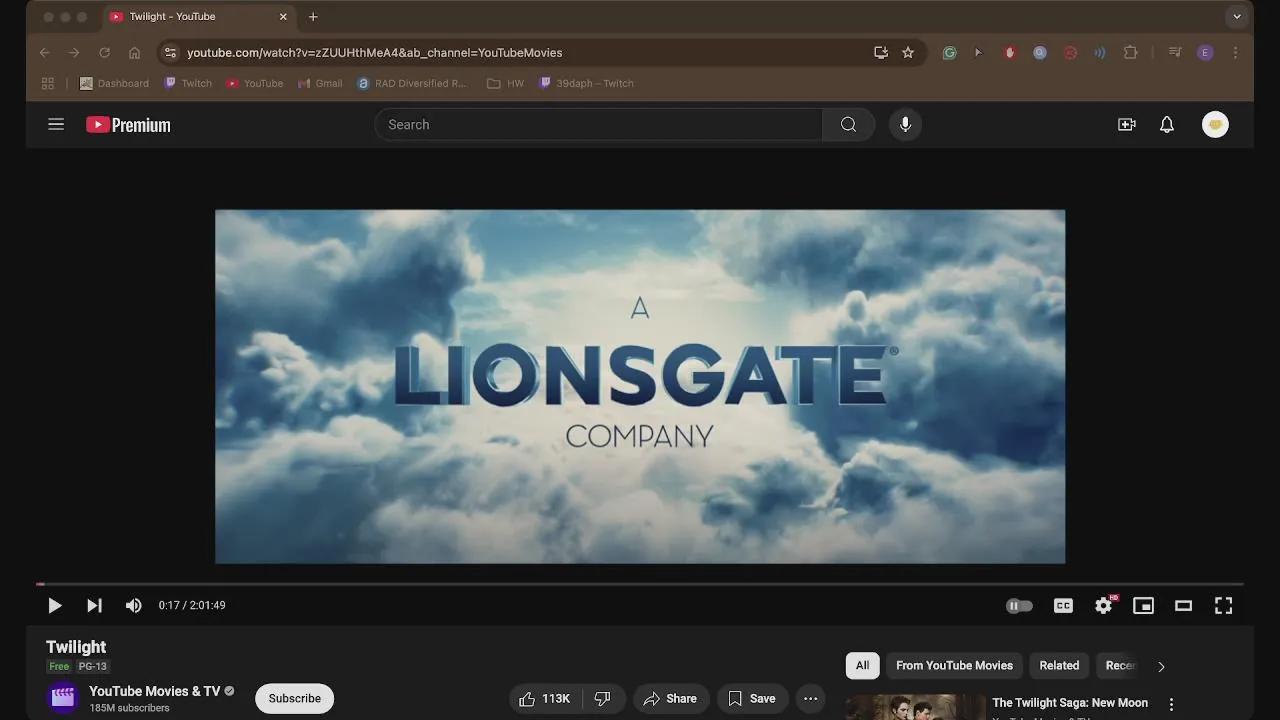This screenshot has height=720, width=1280.
Task: Open the apps grid in bookmarks bar
Action: coord(48,83)
